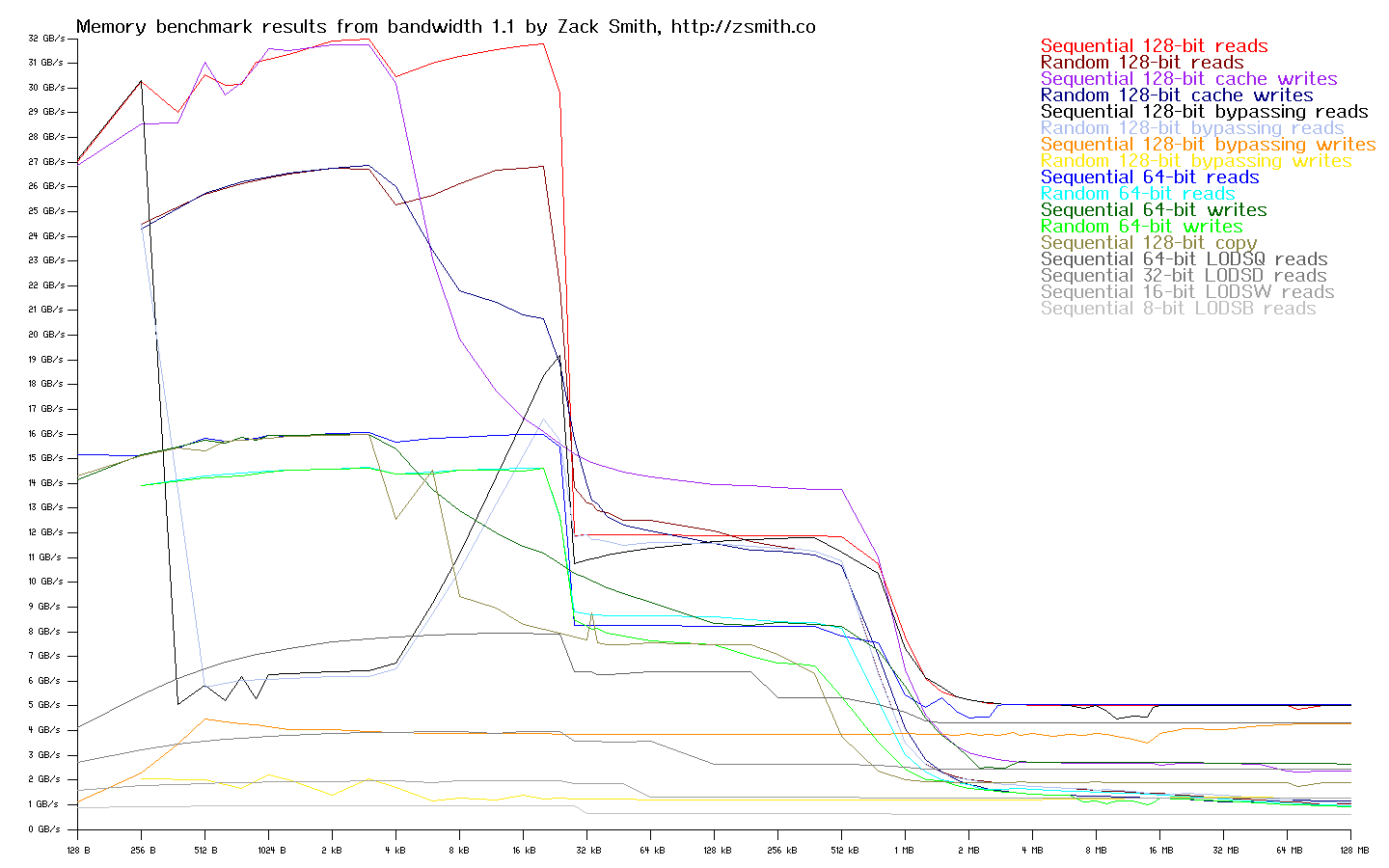This screenshot has width=1389, height=868.
Task: Click legend entry 'Random 64-bit reads'
Action: (1138, 194)
